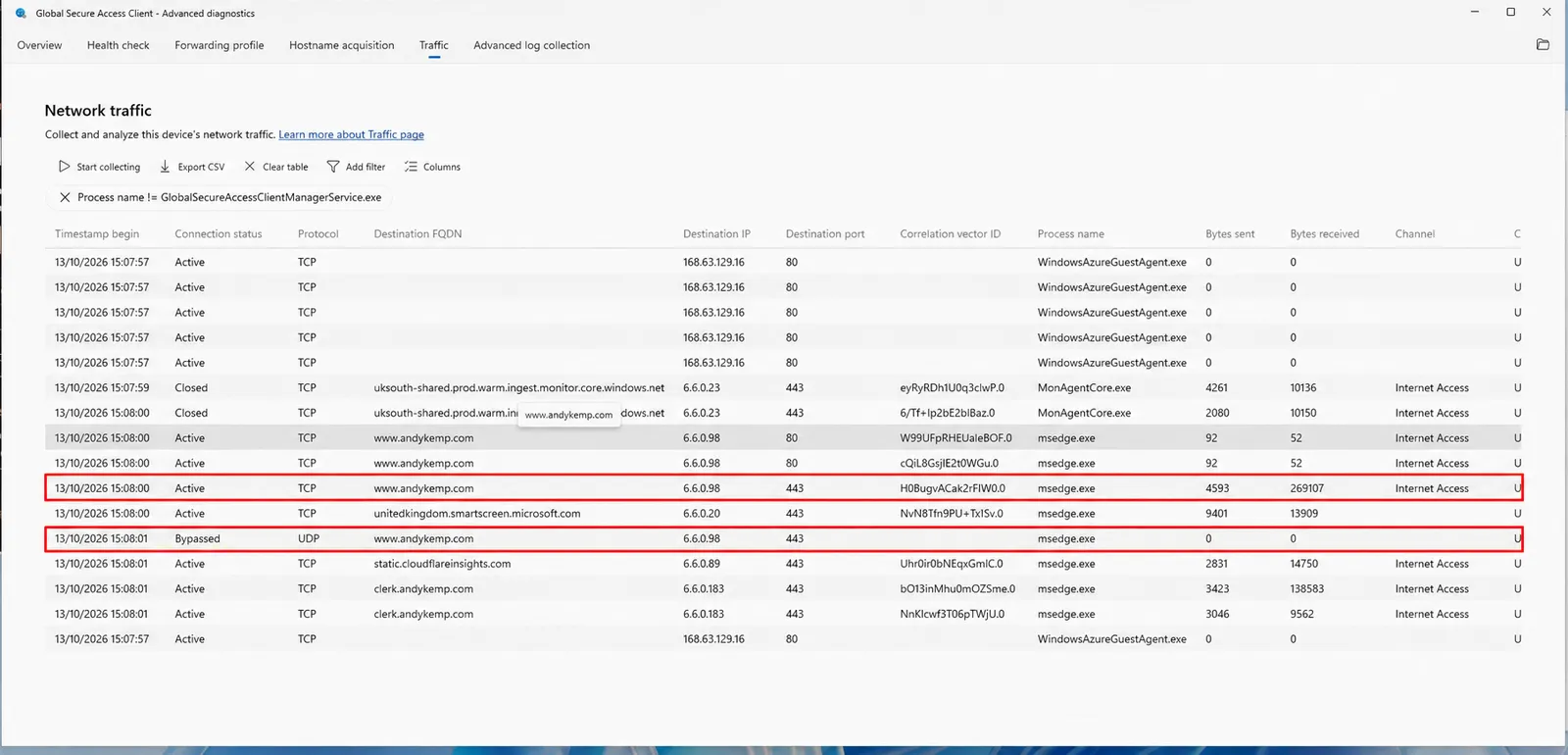The width and height of the screenshot is (1568, 755).
Task: Click the Destination IP column header
Action: pos(716,234)
